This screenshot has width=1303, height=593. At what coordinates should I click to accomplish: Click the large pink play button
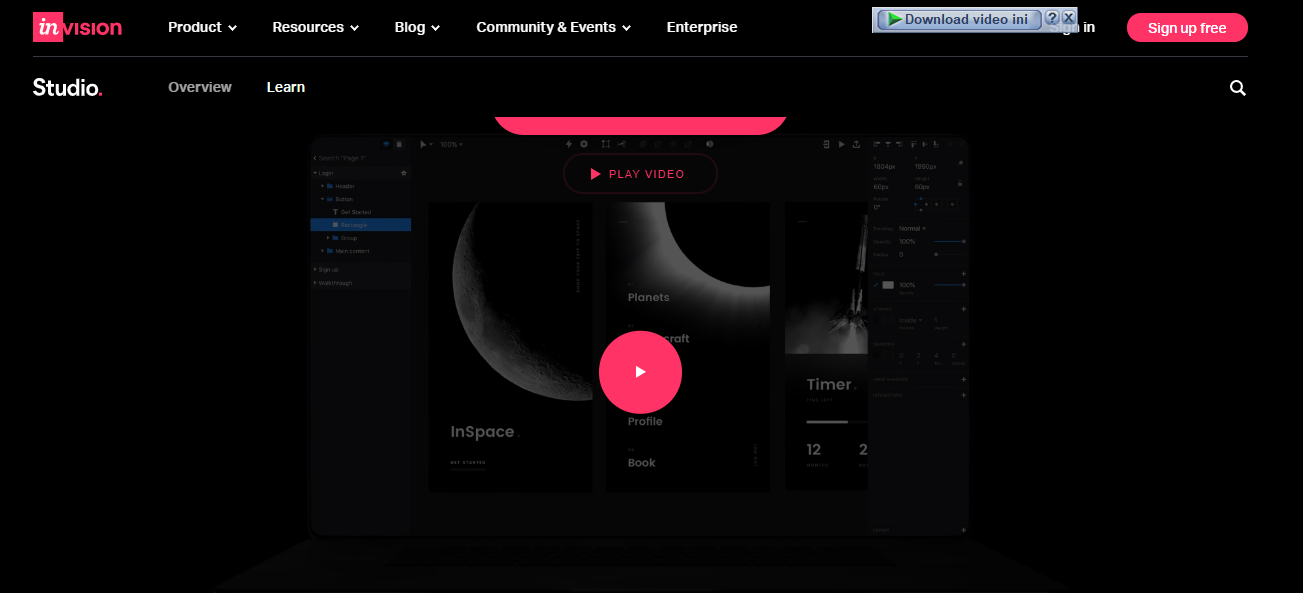click(x=640, y=372)
